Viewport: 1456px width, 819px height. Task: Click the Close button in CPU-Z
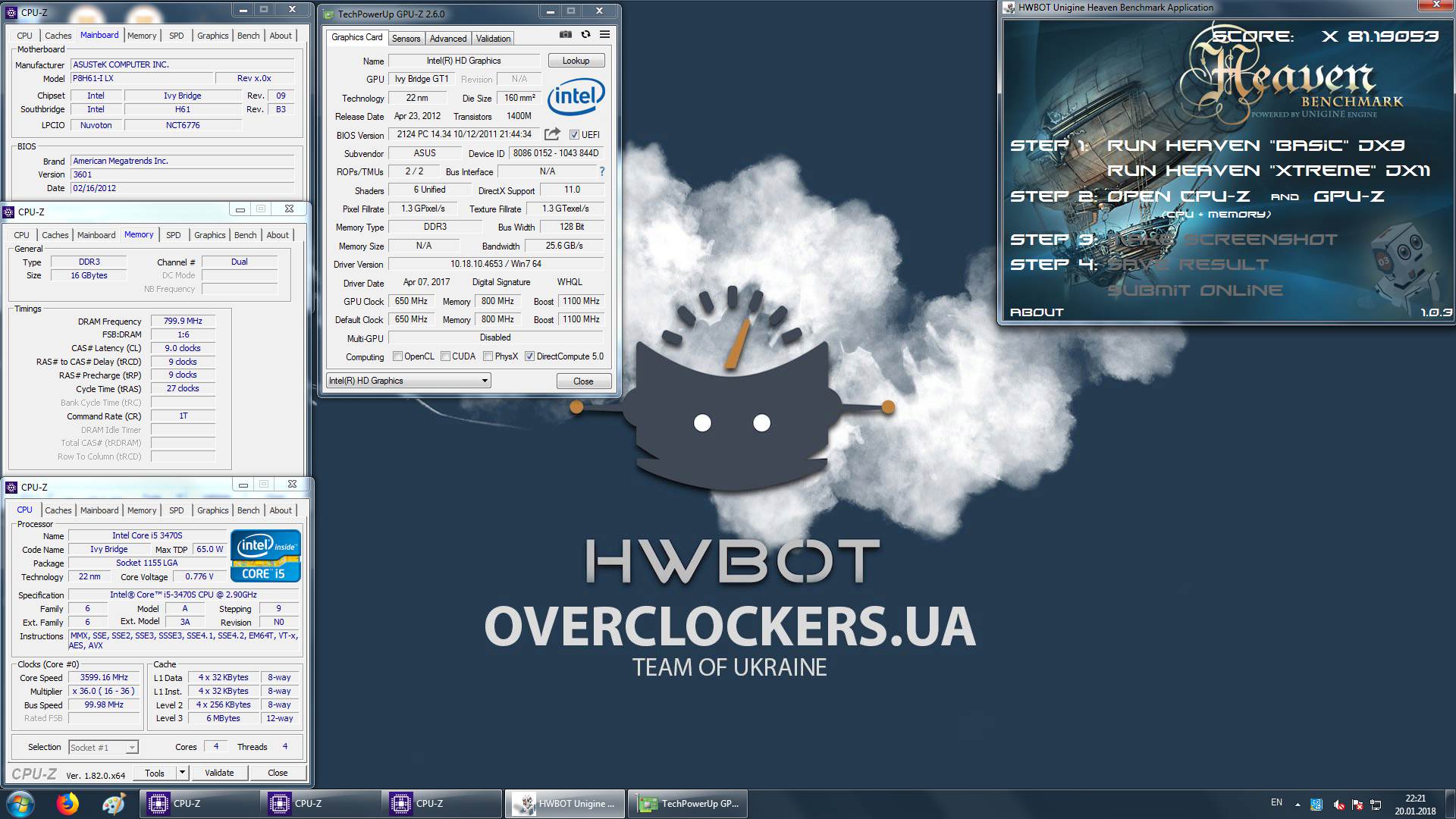pyautogui.click(x=278, y=773)
